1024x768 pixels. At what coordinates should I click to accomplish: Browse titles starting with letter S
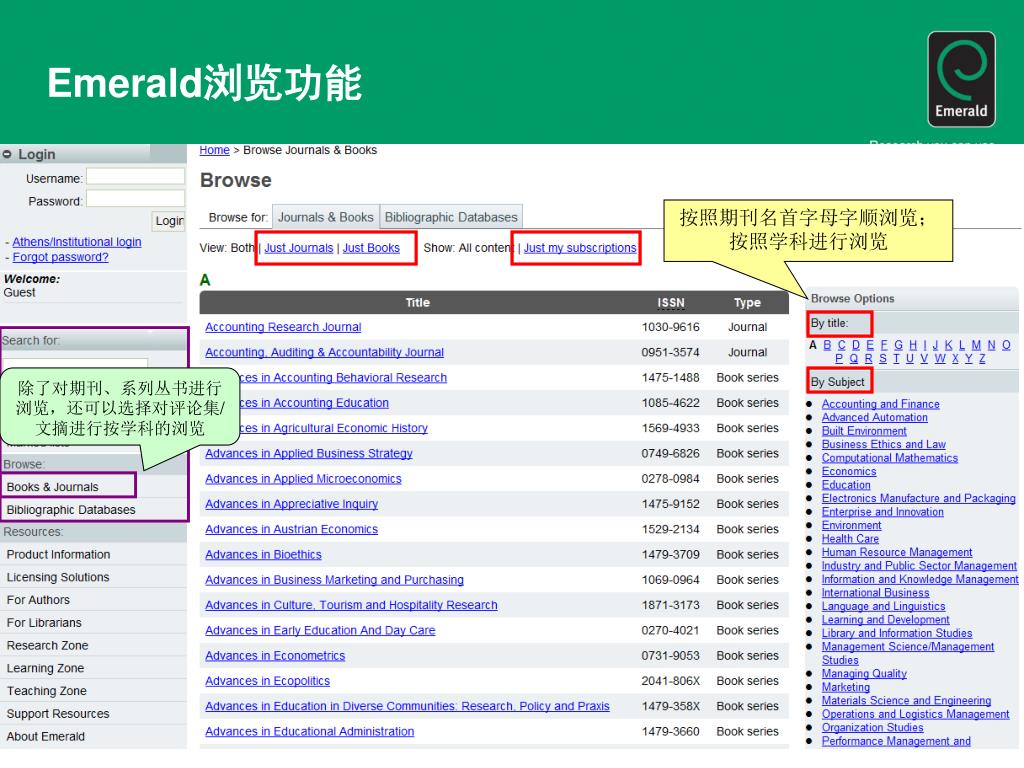(883, 359)
